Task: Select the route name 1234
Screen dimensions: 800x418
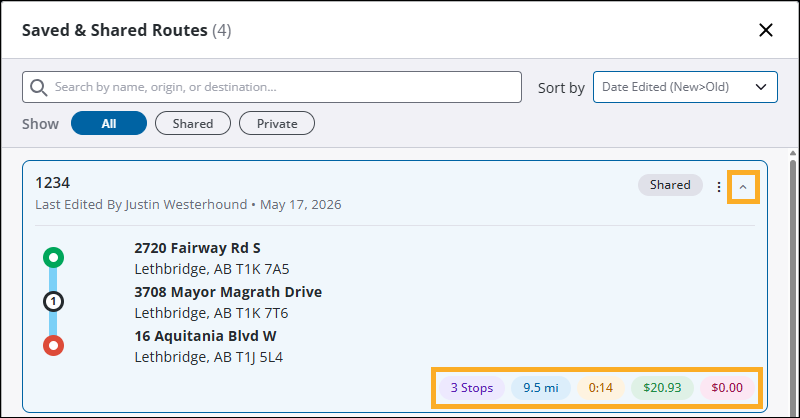Action: point(53,183)
